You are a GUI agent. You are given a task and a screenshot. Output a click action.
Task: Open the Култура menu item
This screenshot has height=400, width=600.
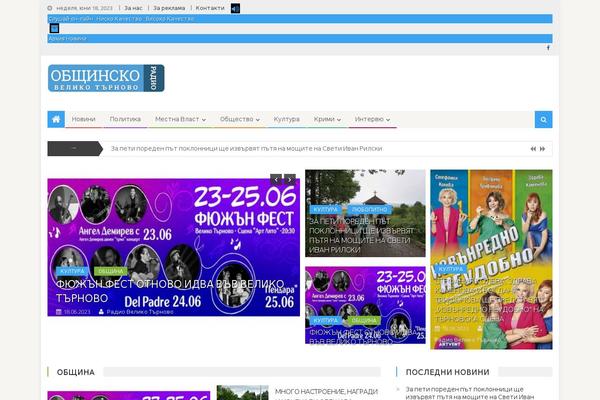click(x=287, y=119)
